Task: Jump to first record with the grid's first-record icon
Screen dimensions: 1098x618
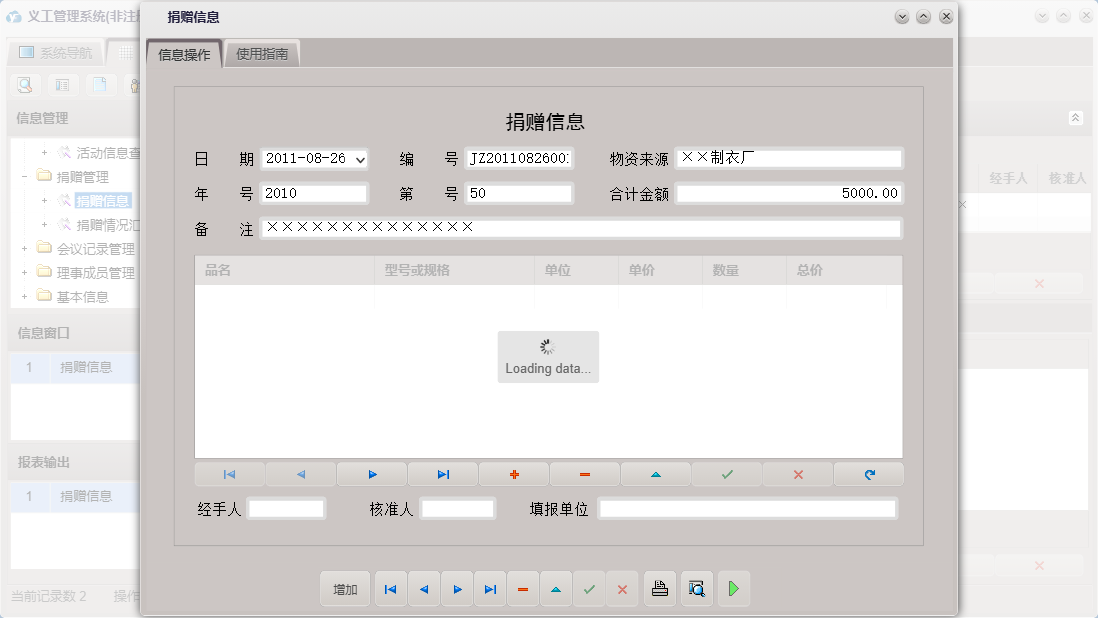Action: click(229, 474)
